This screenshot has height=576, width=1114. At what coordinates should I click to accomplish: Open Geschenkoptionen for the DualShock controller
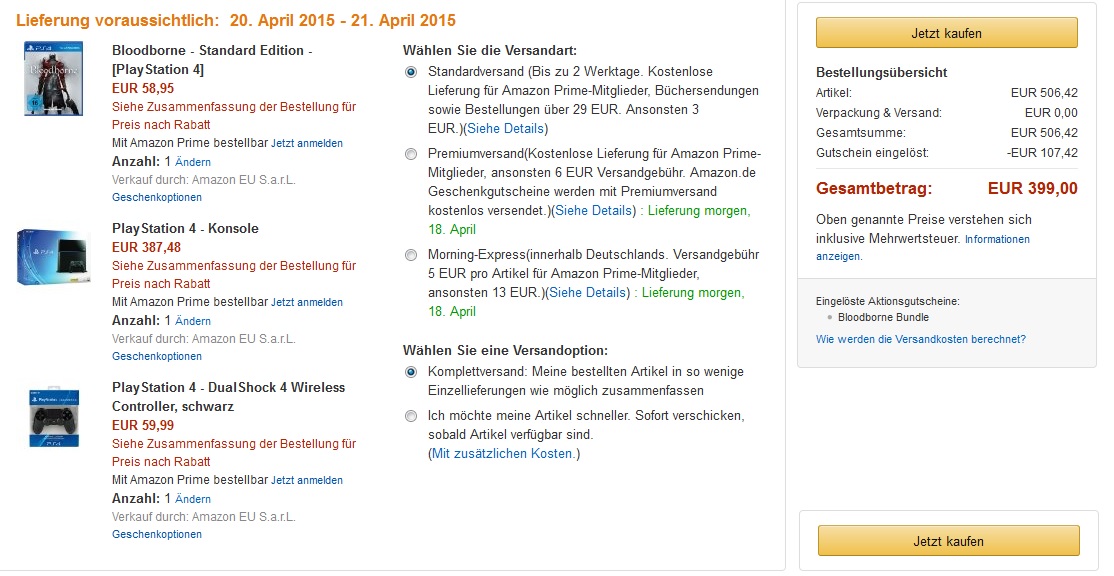click(x=157, y=534)
